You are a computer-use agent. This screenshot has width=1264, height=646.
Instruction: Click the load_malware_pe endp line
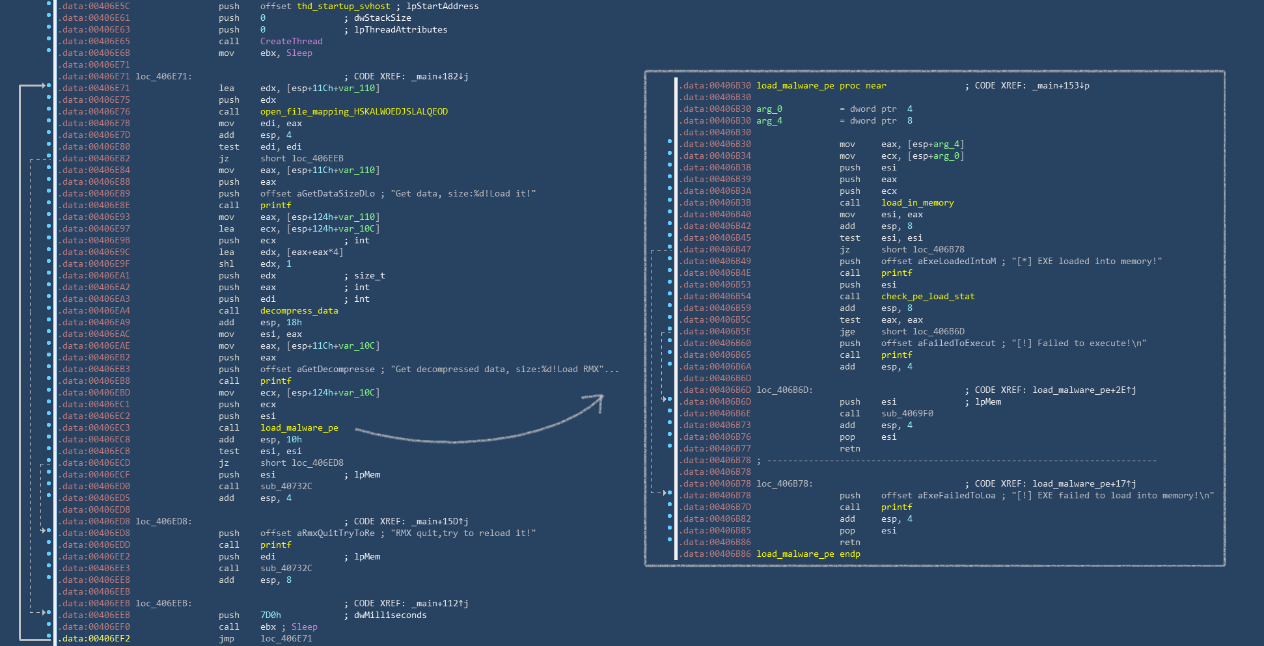pos(807,553)
